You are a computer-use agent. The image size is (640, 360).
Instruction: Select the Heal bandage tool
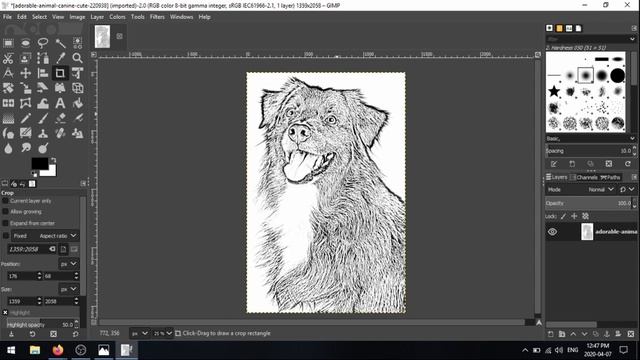[x=60, y=133]
